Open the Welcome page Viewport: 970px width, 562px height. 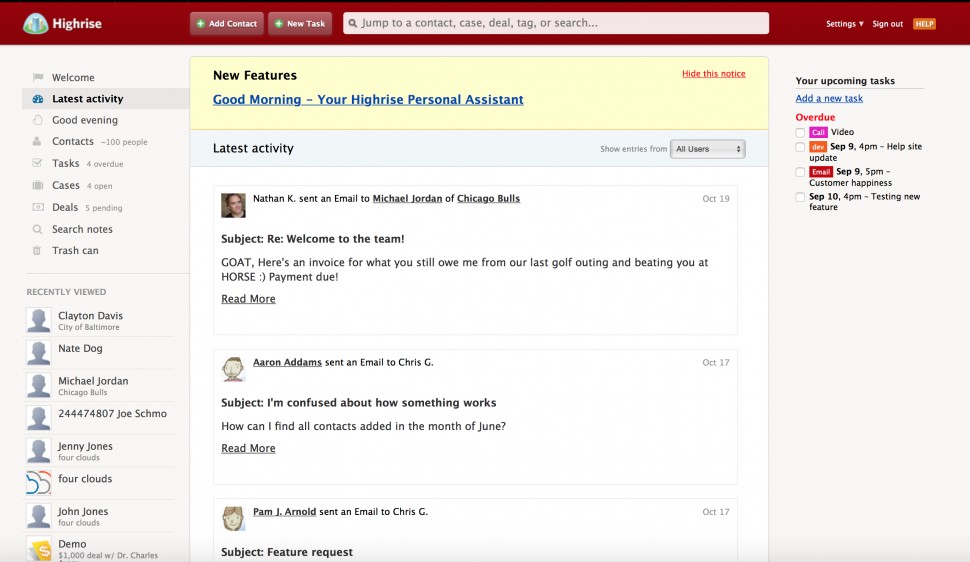click(x=73, y=77)
